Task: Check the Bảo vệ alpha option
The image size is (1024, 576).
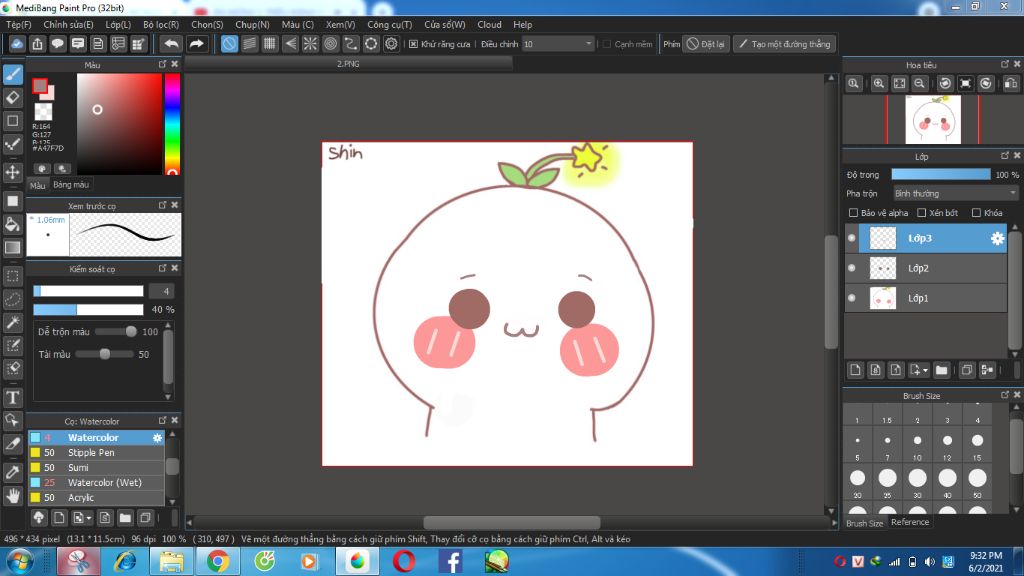Action: tap(853, 213)
